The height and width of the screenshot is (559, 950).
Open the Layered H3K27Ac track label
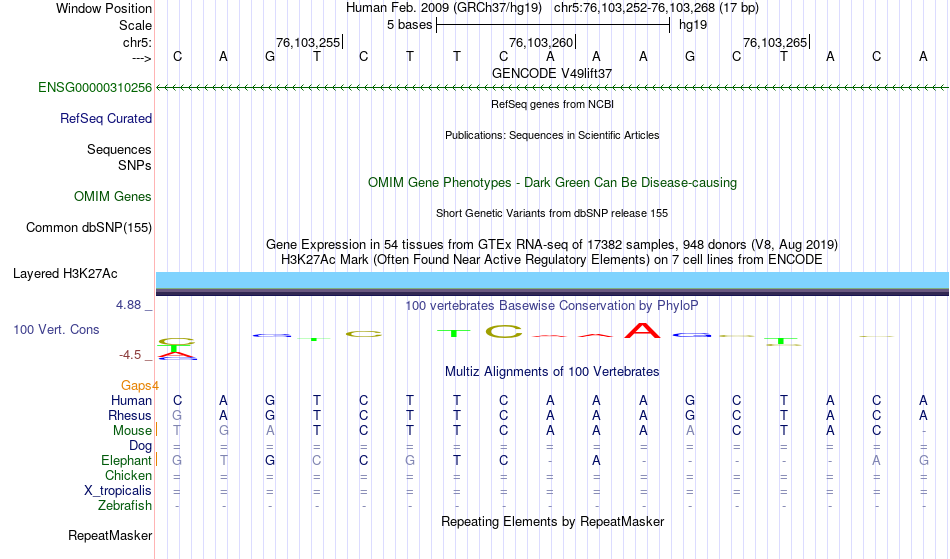[65, 274]
